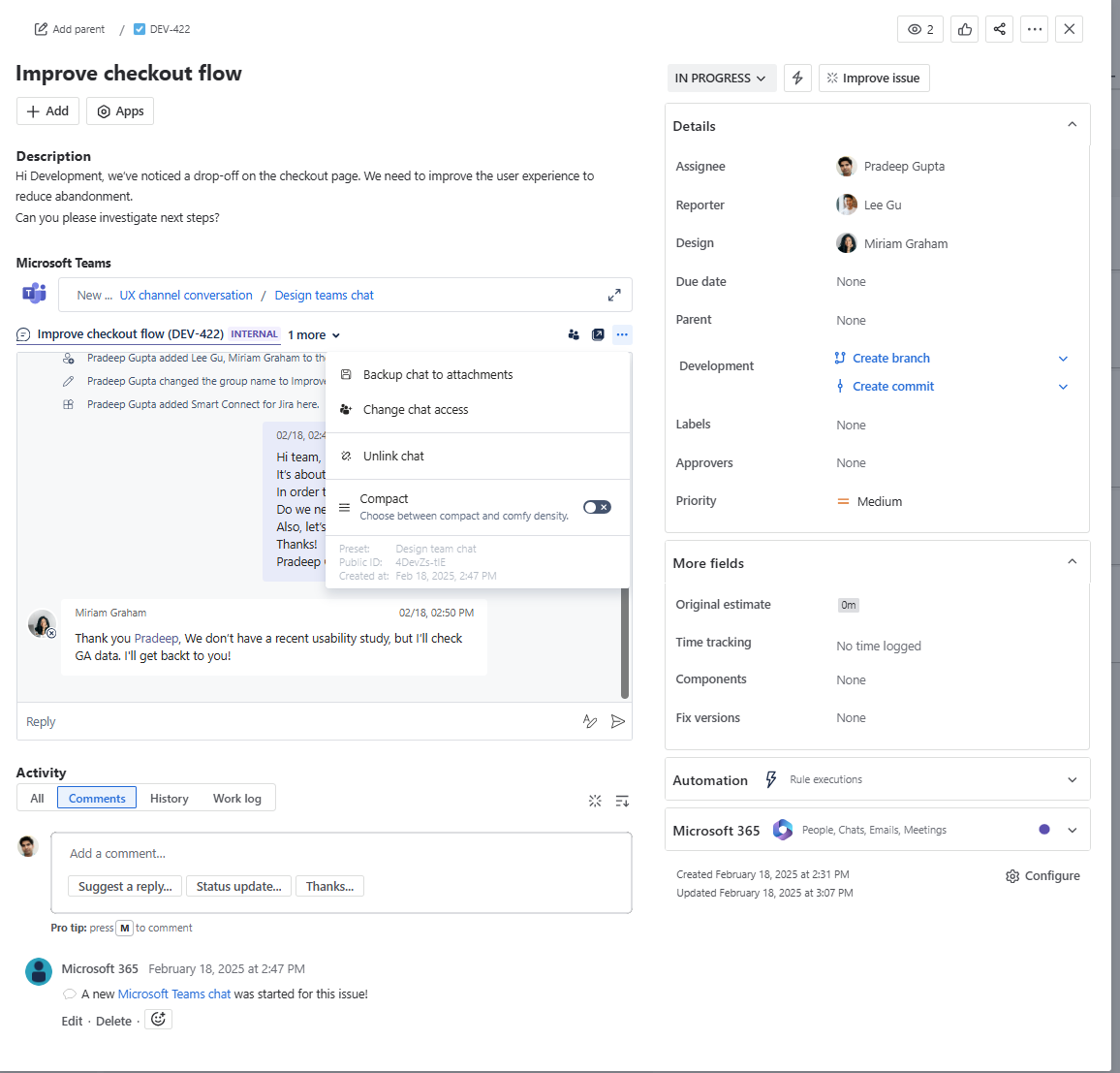This screenshot has width=1120, height=1073.
Task: Open the IN PROGRESS status dropdown
Action: [x=721, y=79]
